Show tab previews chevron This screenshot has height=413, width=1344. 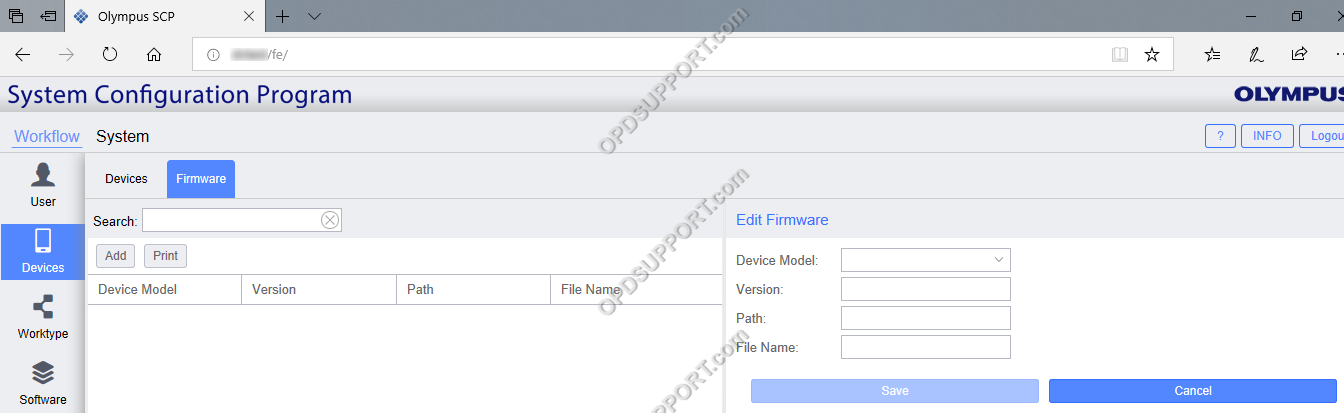[314, 16]
